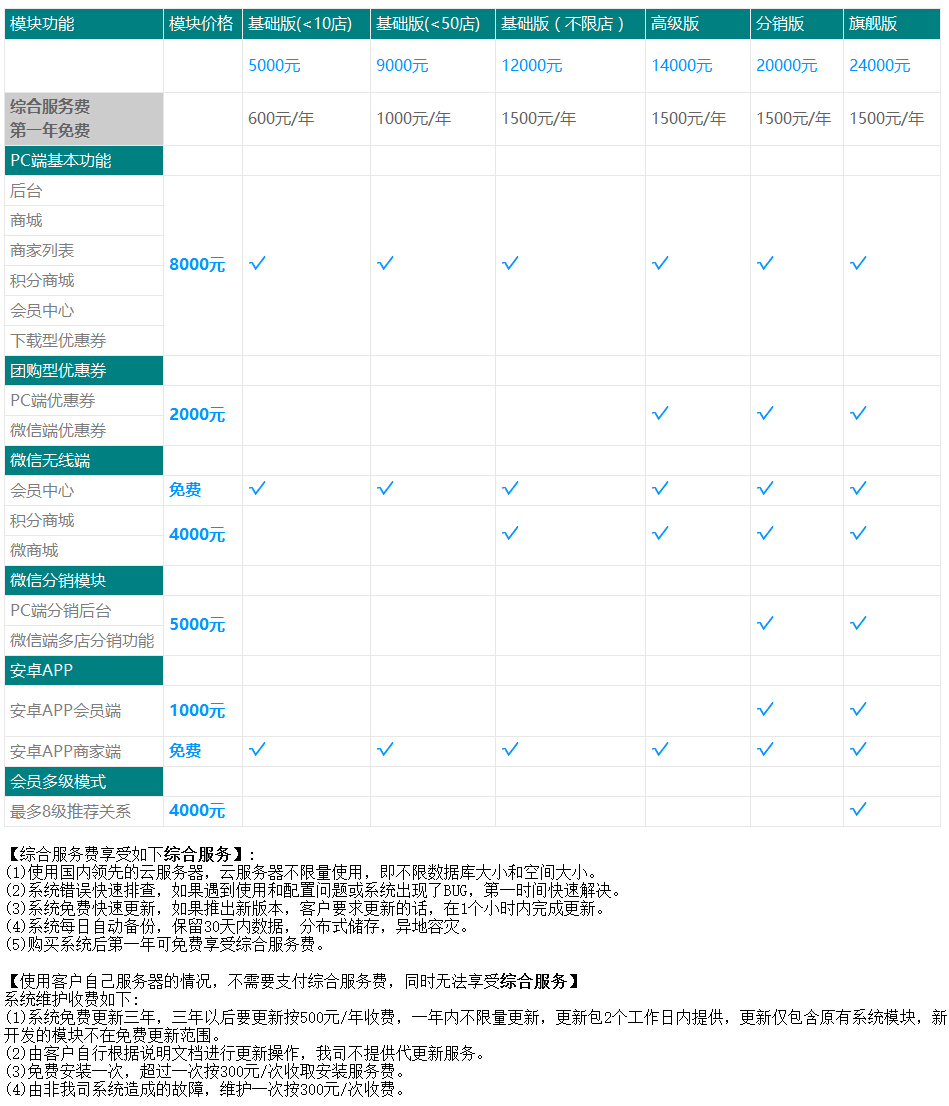Click checkmark for 8000元 row under 基础版(<50店)

click(385, 263)
